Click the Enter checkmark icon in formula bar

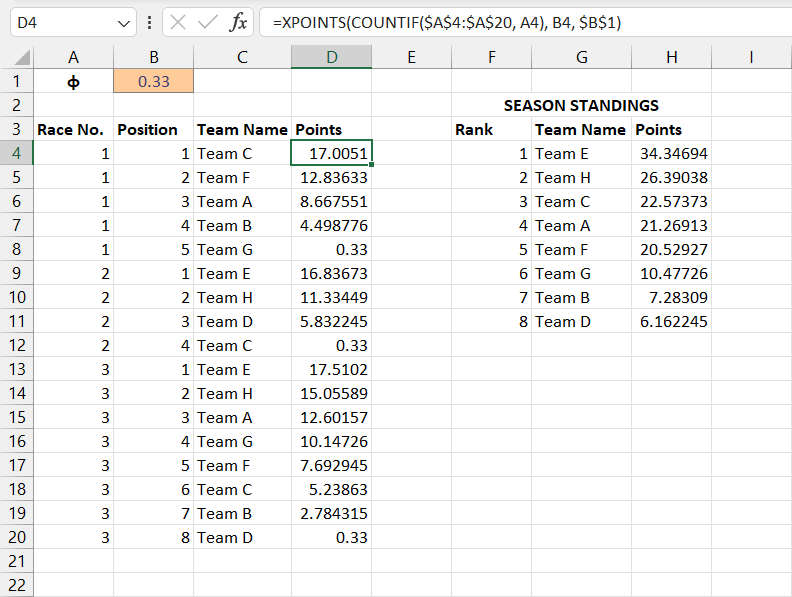[207, 22]
